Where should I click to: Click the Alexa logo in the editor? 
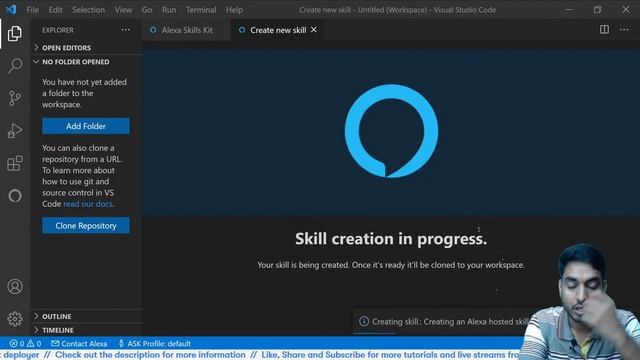tap(391, 131)
